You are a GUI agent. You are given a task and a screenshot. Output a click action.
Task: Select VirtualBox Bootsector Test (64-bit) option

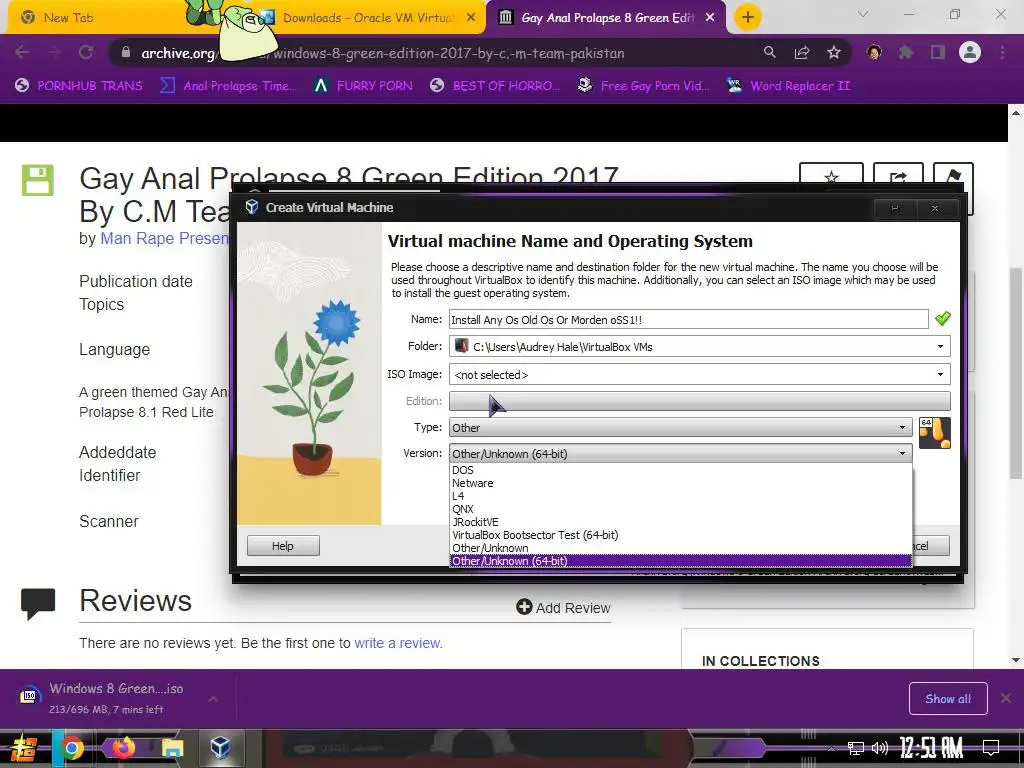(680, 535)
